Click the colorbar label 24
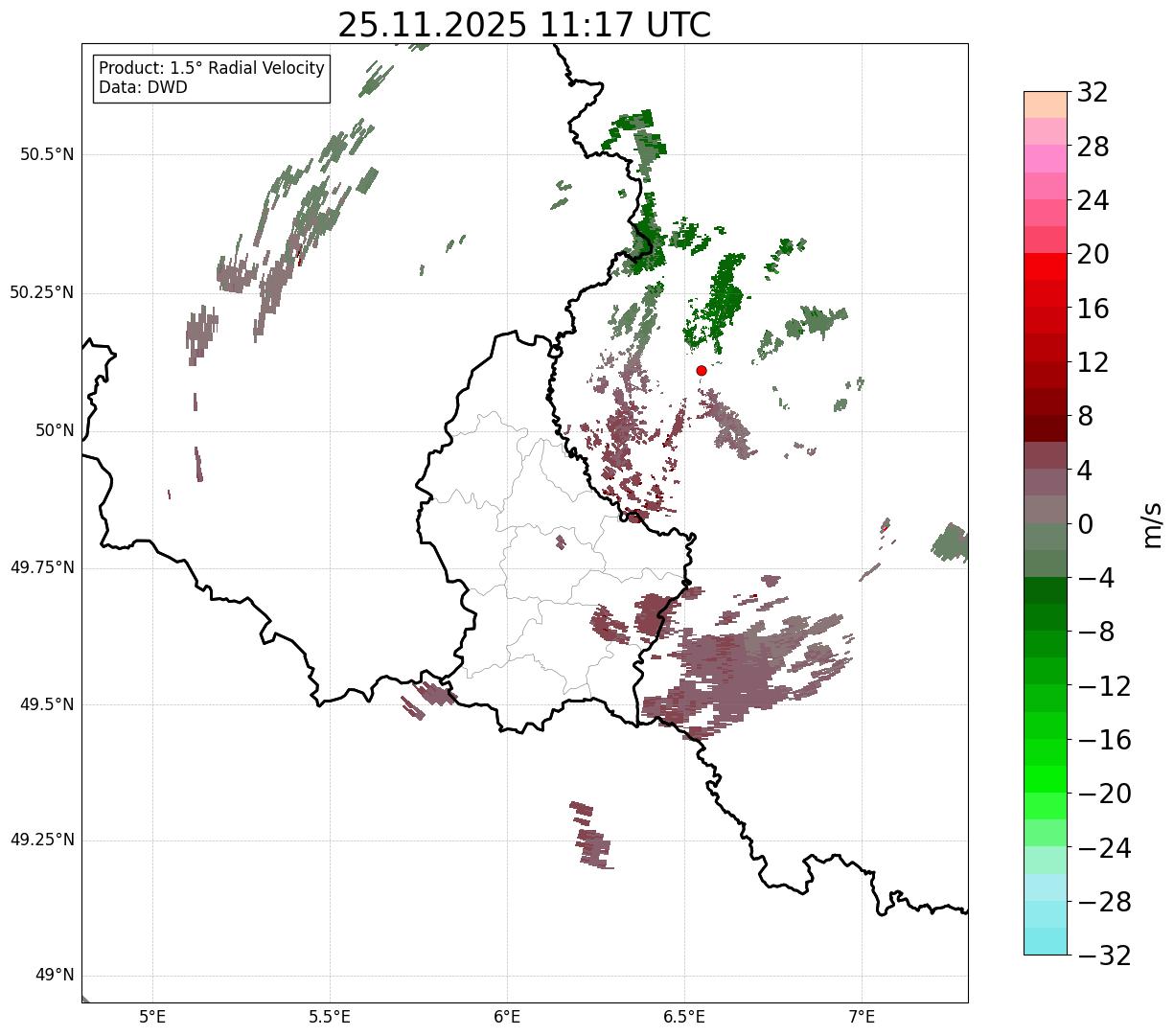Image resolution: width=1174 pixels, height=1036 pixels. (1093, 200)
